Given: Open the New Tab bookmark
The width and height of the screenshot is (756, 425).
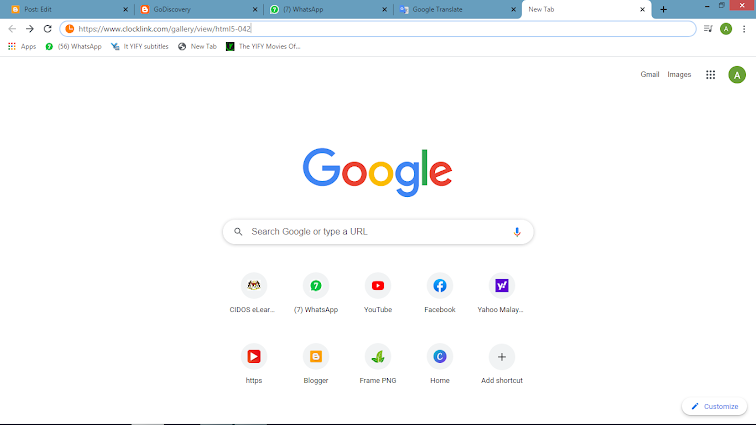Looking at the screenshot, I should [x=197, y=46].
